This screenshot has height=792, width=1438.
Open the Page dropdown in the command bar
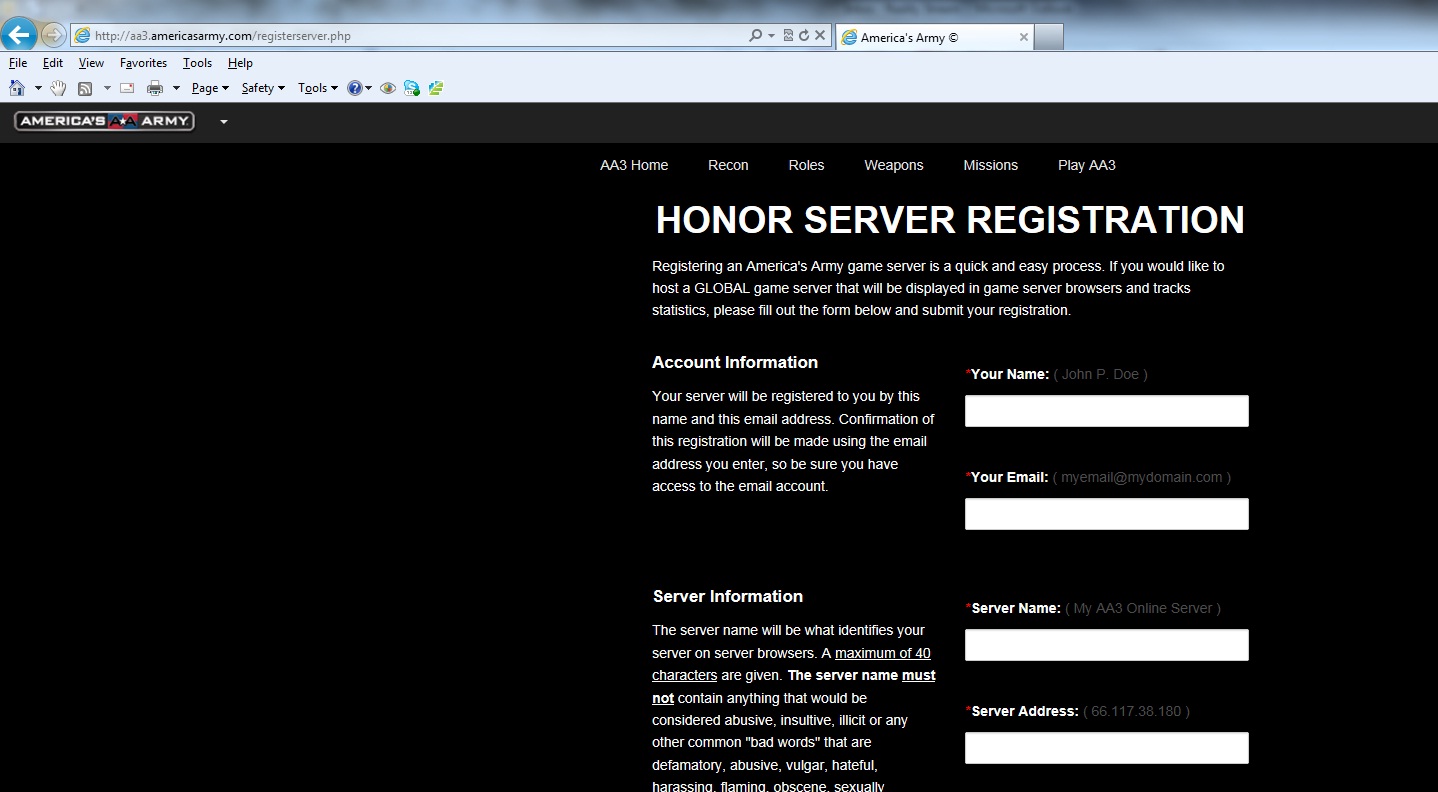click(210, 88)
